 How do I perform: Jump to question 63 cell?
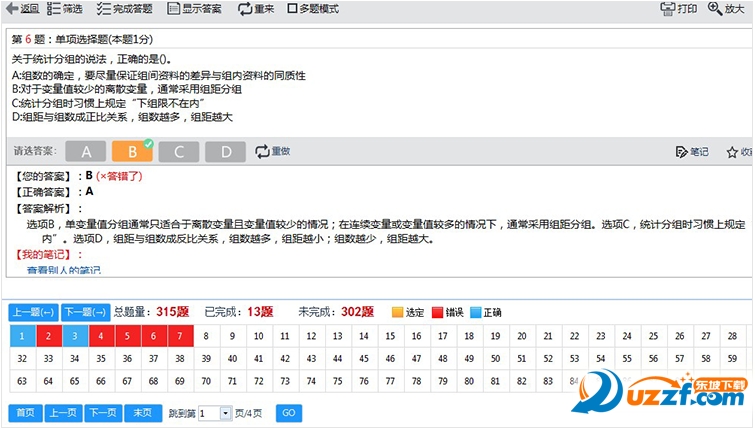tap(22, 381)
